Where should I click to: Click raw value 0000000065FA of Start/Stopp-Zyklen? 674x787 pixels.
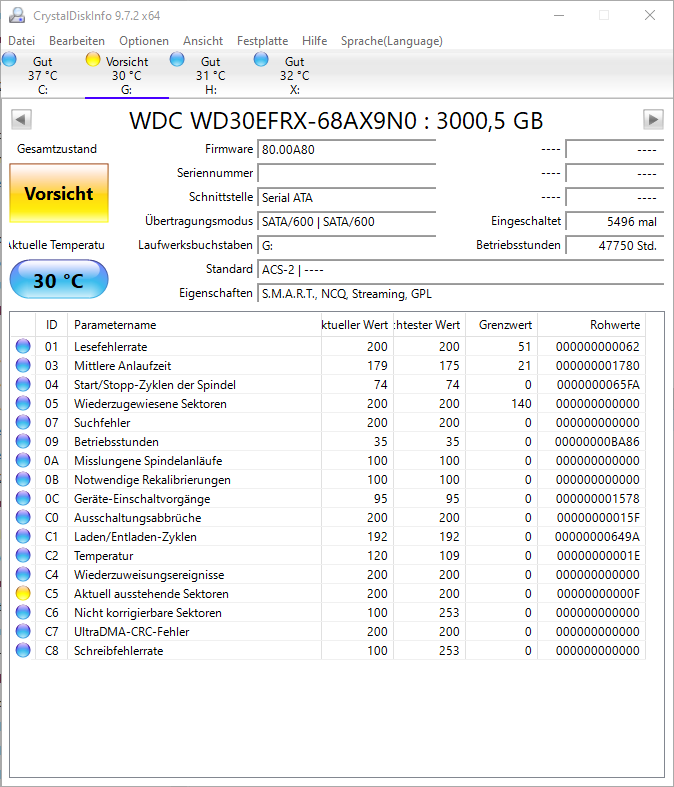tap(598, 385)
